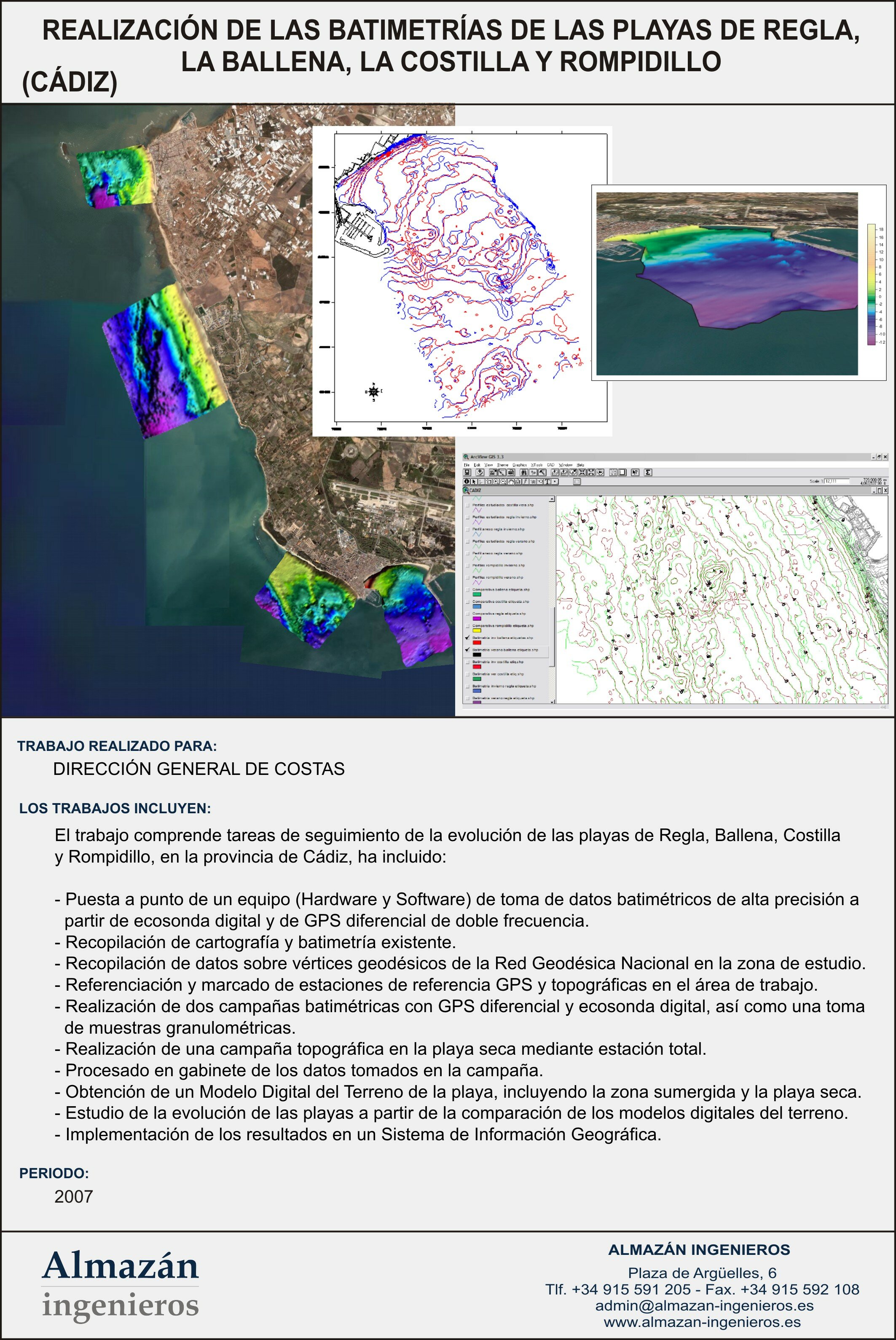Select the Text tool in ArcView

pyautogui.click(x=547, y=482)
